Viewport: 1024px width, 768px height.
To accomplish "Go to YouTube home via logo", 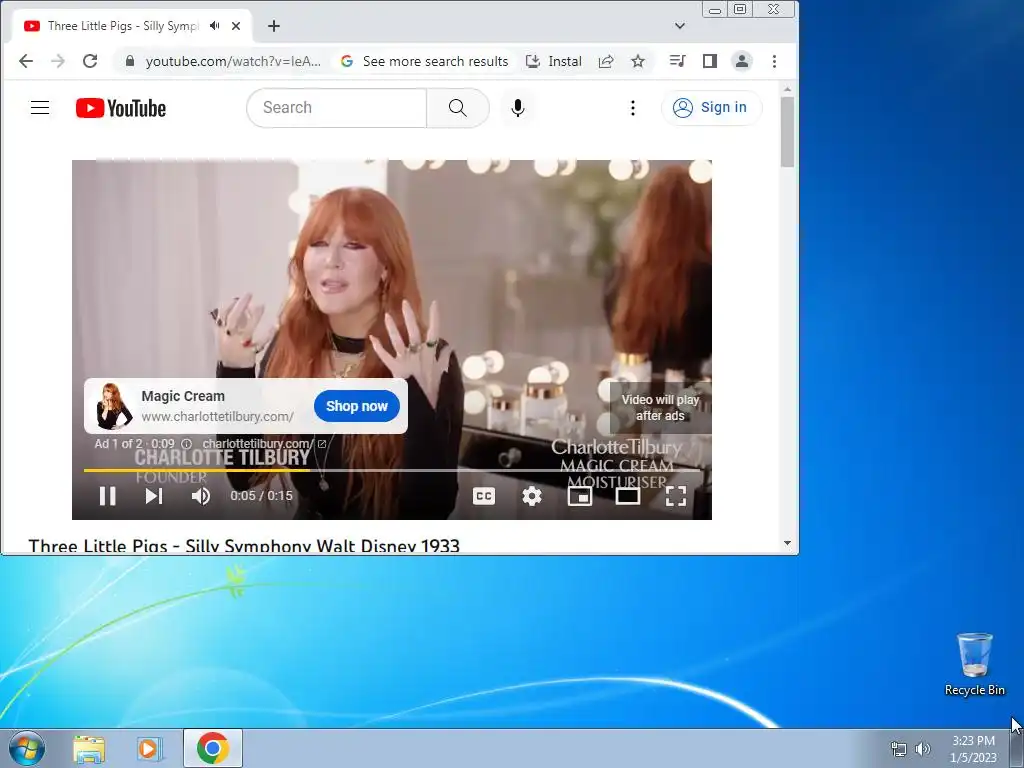I will [x=121, y=108].
